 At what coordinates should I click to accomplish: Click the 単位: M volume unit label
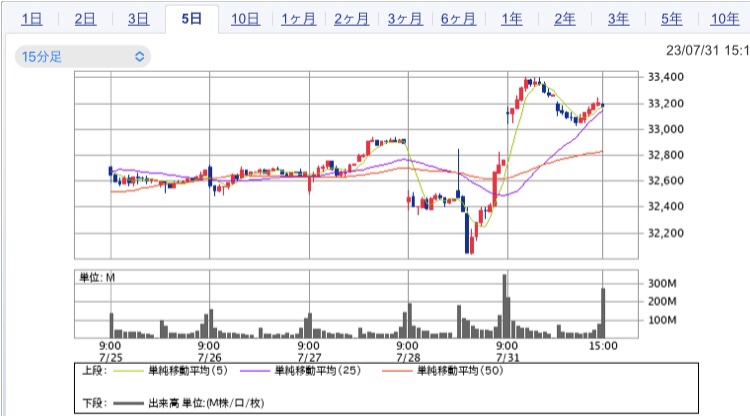[97, 278]
